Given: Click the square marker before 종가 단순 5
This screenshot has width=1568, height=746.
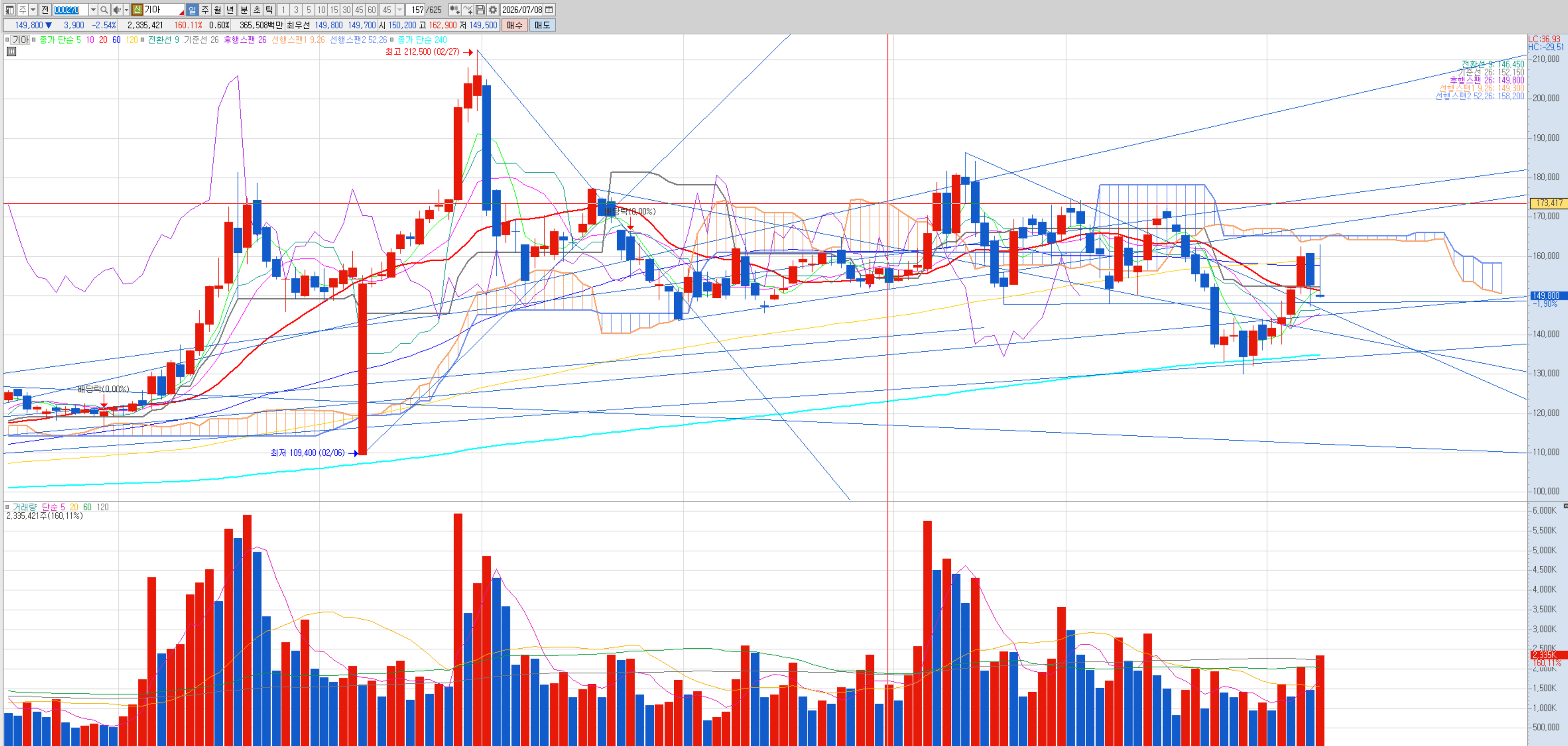Looking at the screenshot, I should point(34,40).
